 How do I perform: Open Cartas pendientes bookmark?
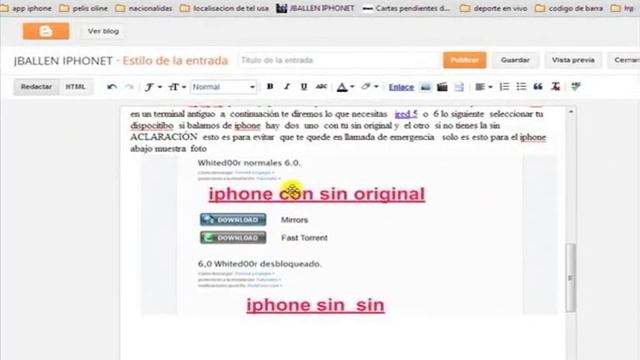(x=406, y=8)
